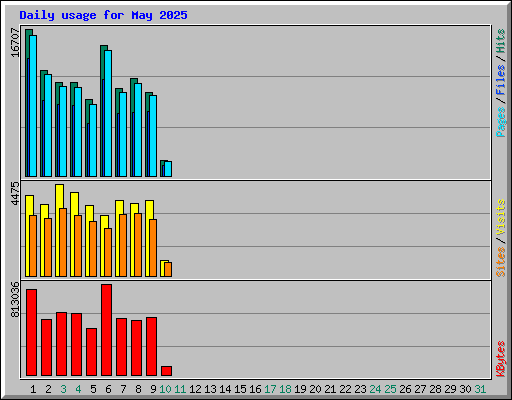Click day 28 on the date axis

click(435, 389)
